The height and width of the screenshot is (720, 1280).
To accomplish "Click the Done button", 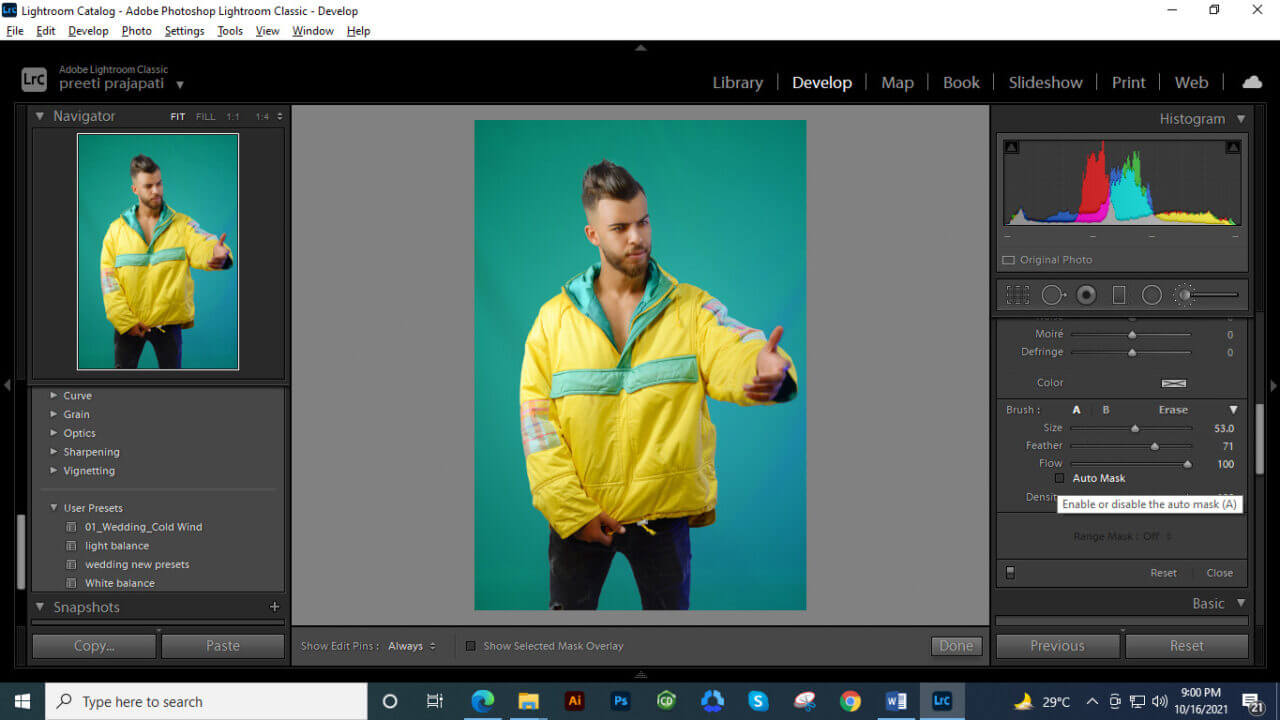I will 956,645.
